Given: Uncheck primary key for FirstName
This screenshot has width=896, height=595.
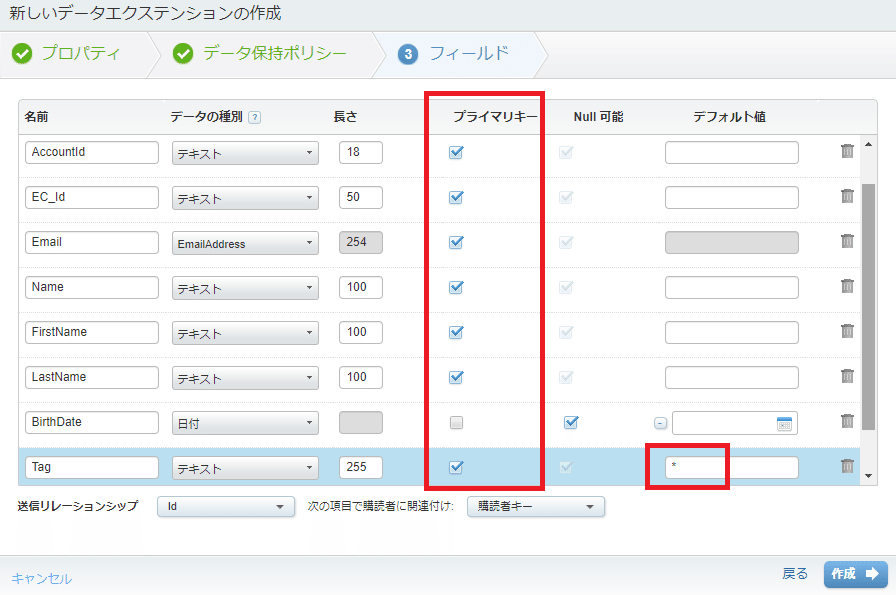Looking at the screenshot, I should click(x=456, y=332).
